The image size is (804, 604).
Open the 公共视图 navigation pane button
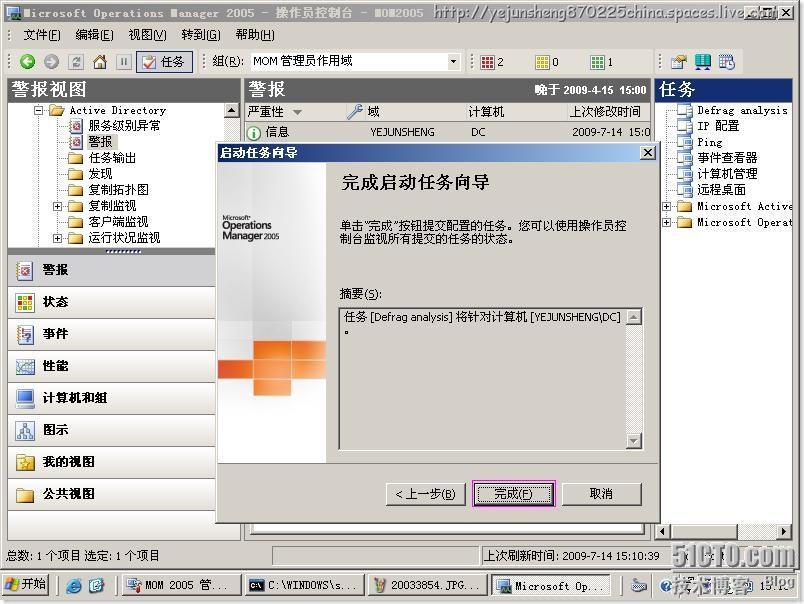tap(112, 494)
